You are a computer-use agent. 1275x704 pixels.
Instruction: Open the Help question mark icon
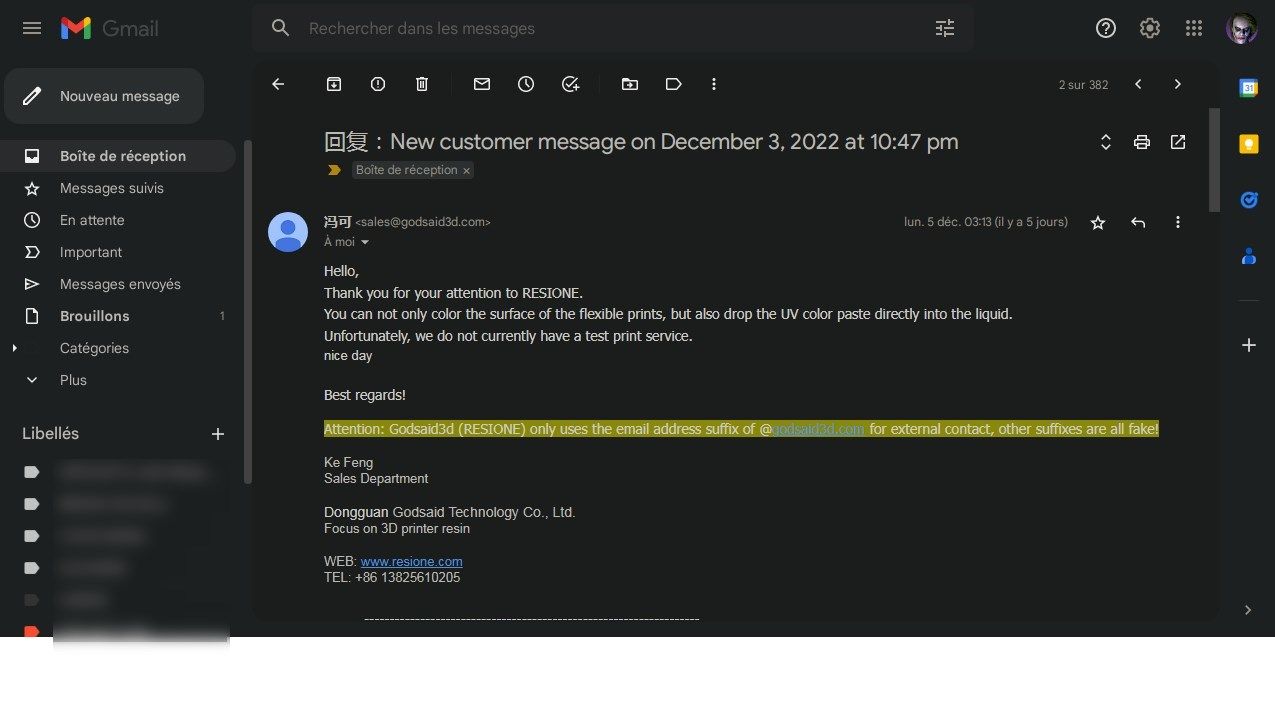1106,28
